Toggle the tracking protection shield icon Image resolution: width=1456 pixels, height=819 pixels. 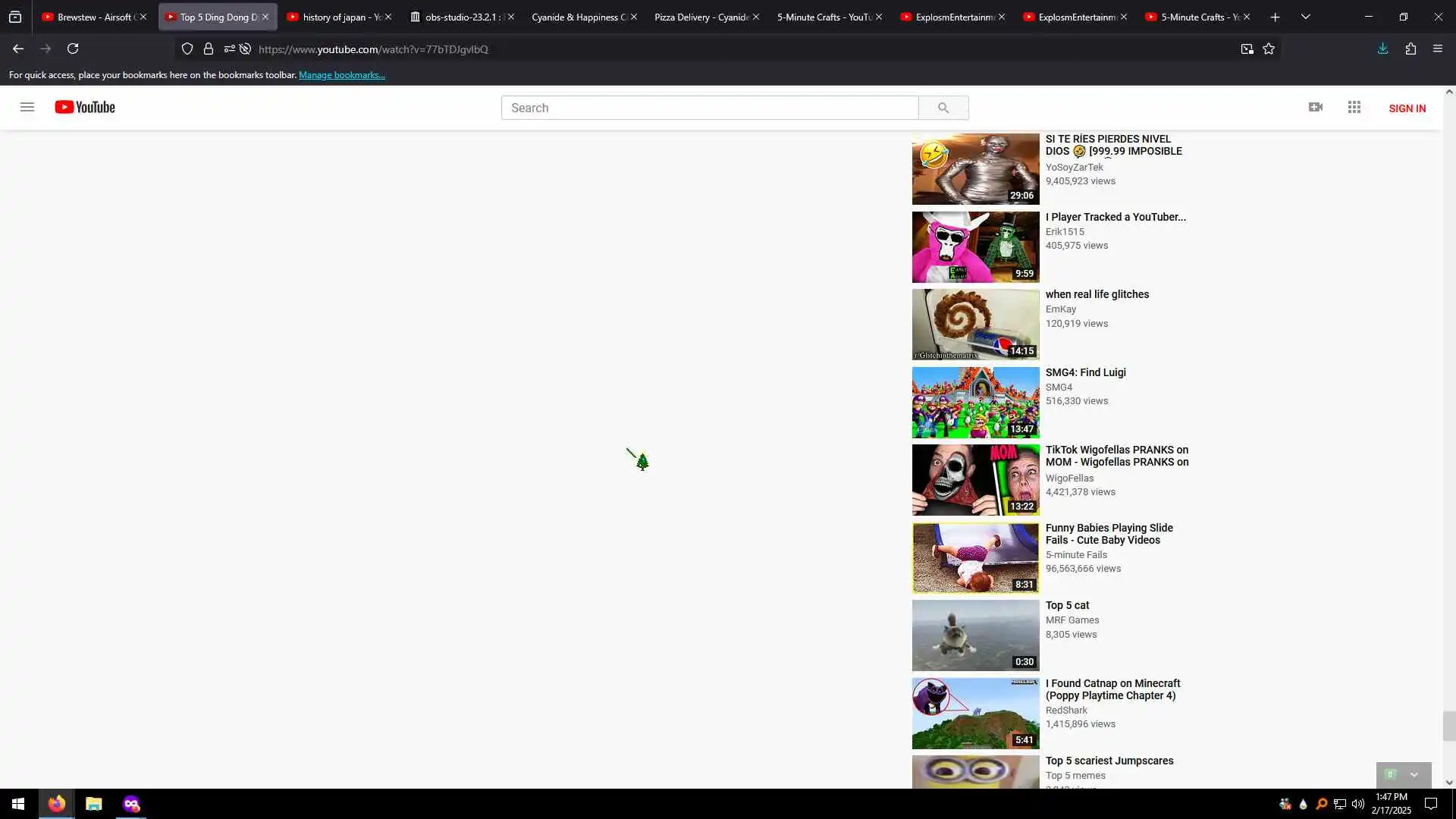[x=187, y=49]
